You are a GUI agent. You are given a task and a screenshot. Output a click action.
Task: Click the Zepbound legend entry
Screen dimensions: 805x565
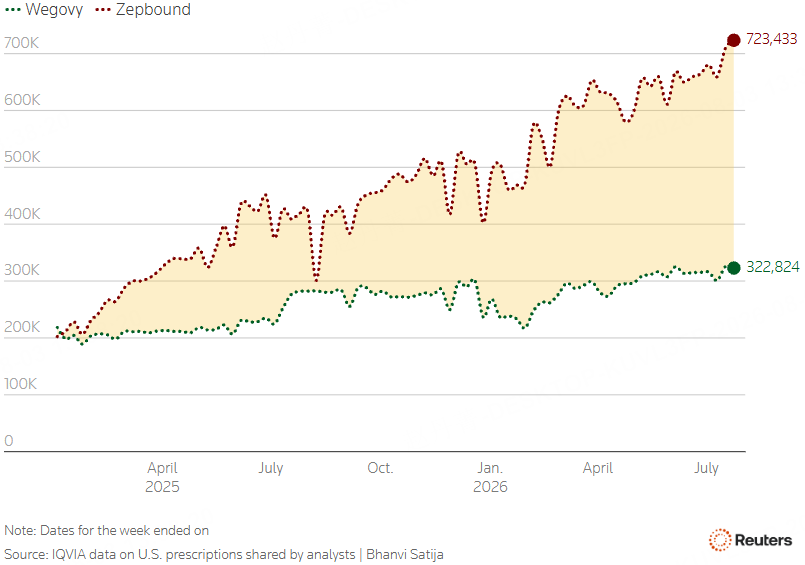pyautogui.click(x=143, y=9)
